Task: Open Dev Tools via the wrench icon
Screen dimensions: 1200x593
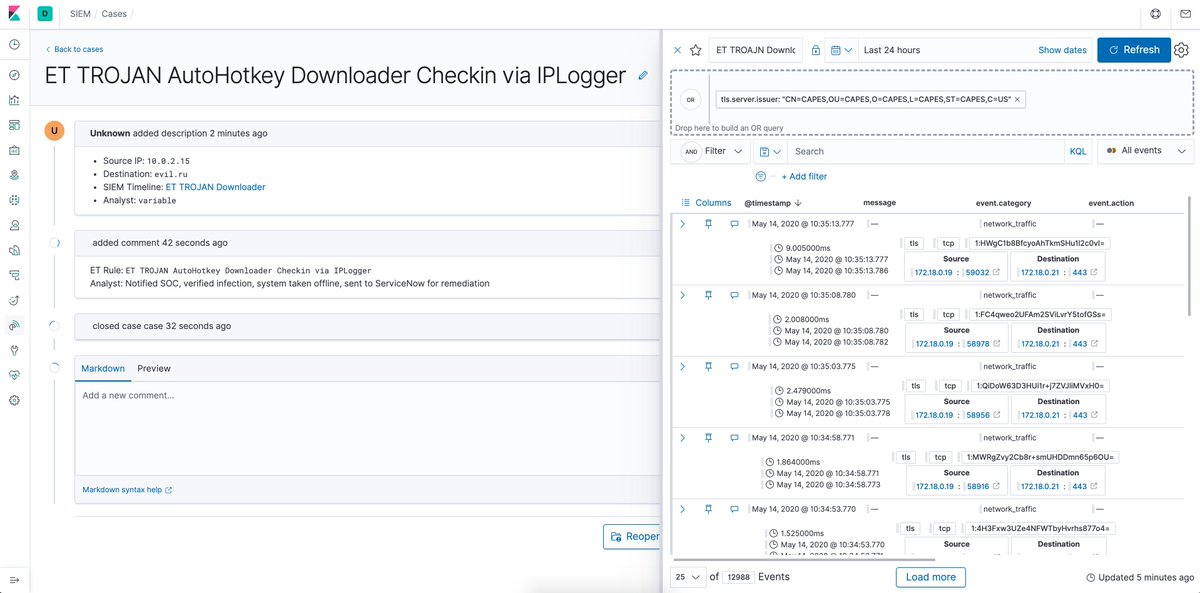Action: [x=13, y=350]
